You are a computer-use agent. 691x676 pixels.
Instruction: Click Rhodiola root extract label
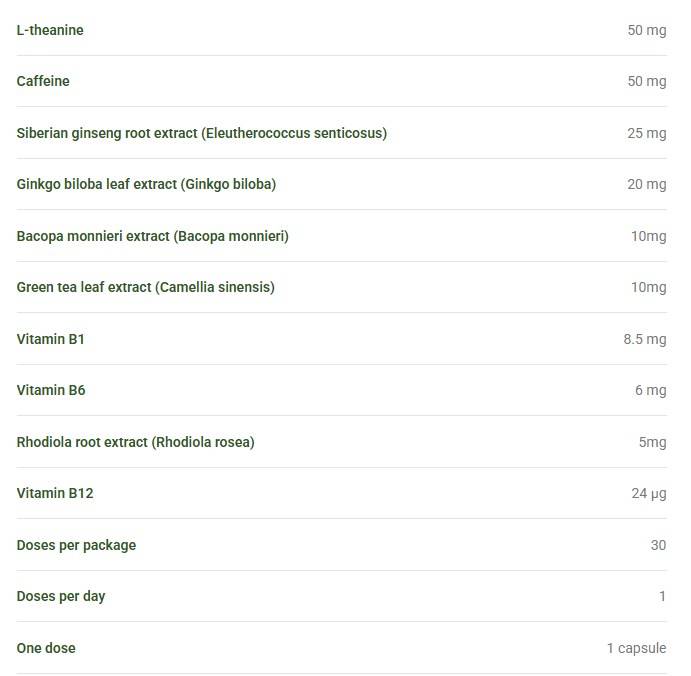[135, 442]
